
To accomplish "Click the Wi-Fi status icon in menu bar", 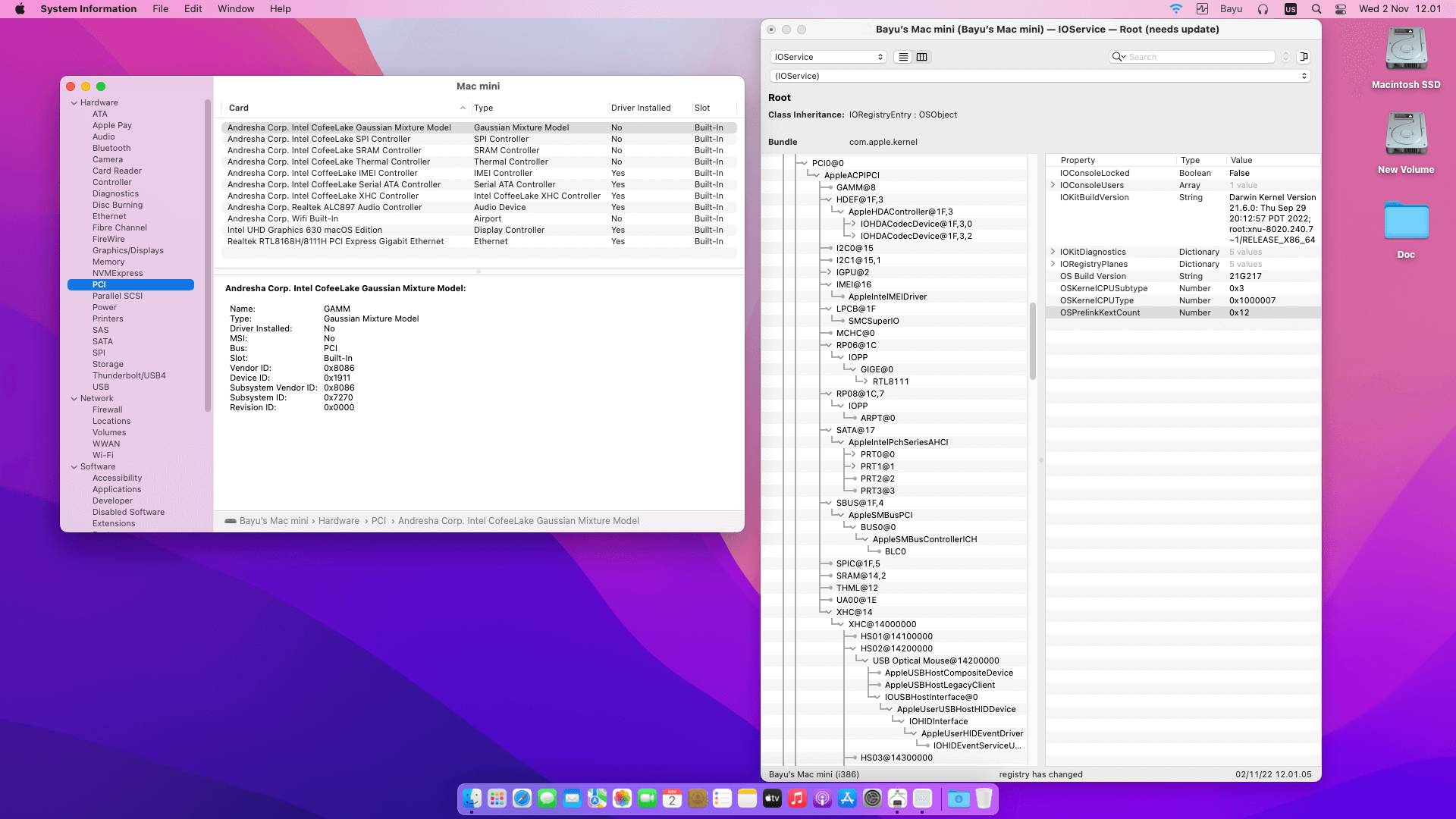I will (1175, 9).
